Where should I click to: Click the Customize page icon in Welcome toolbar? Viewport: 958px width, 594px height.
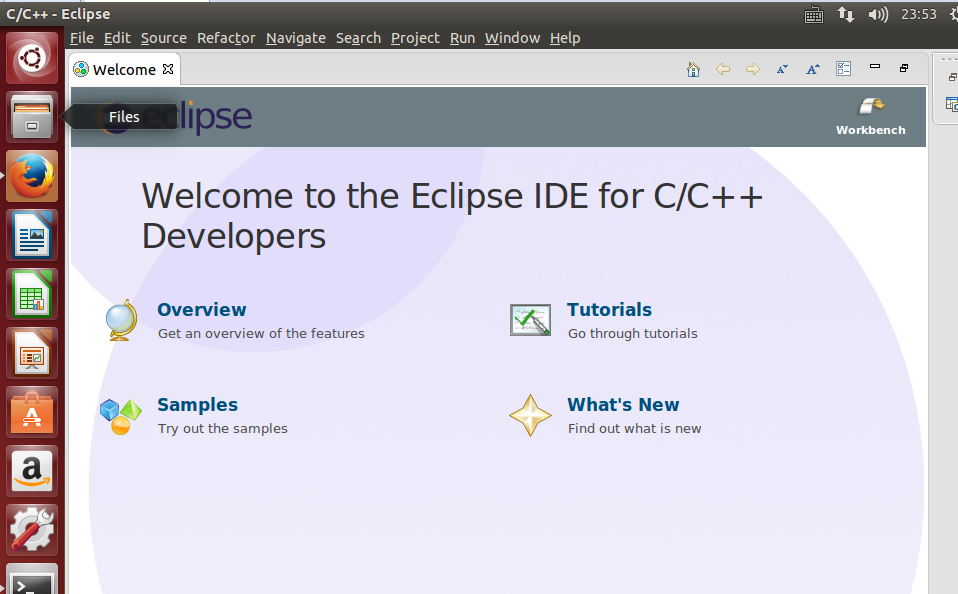pyautogui.click(x=843, y=68)
